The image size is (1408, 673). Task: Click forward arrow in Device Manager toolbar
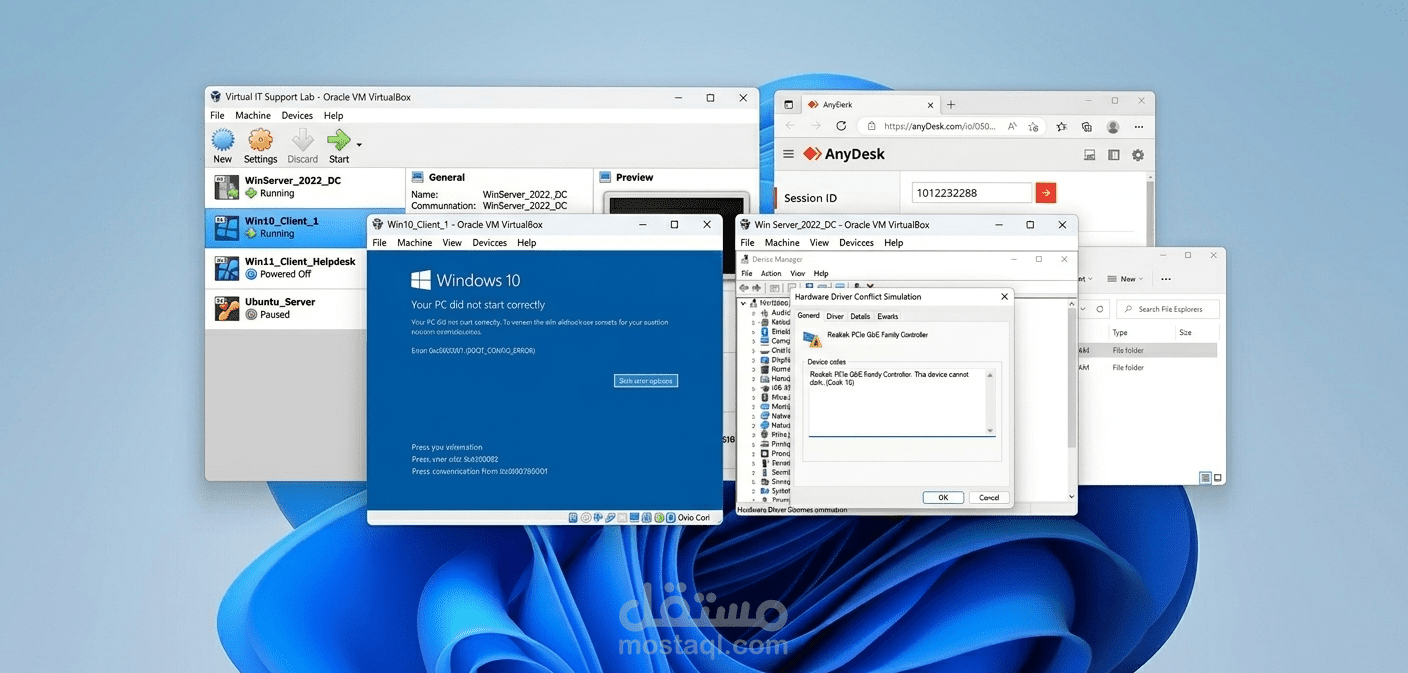pos(757,287)
